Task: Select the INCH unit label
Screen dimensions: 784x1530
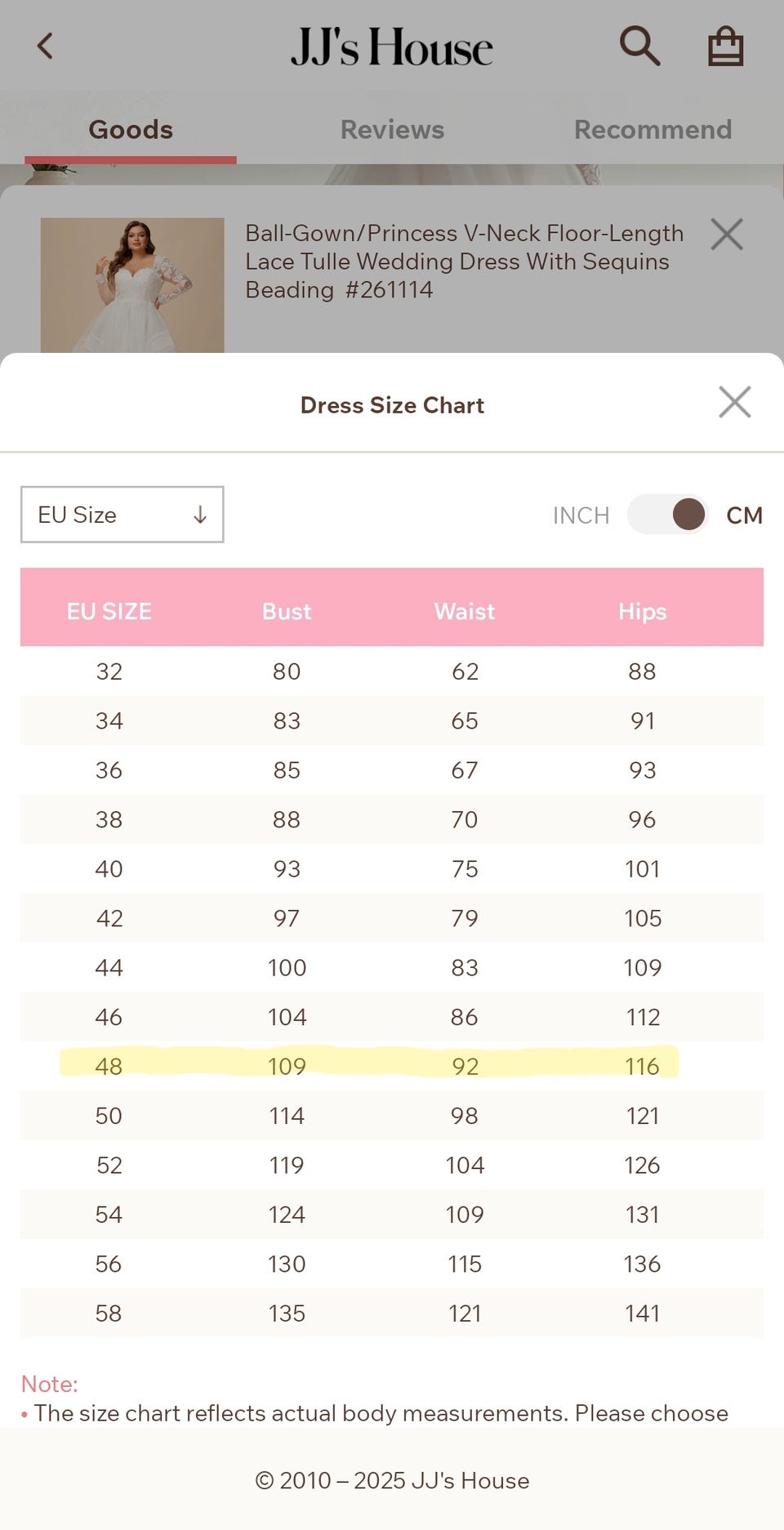Action: [x=581, y=515]
